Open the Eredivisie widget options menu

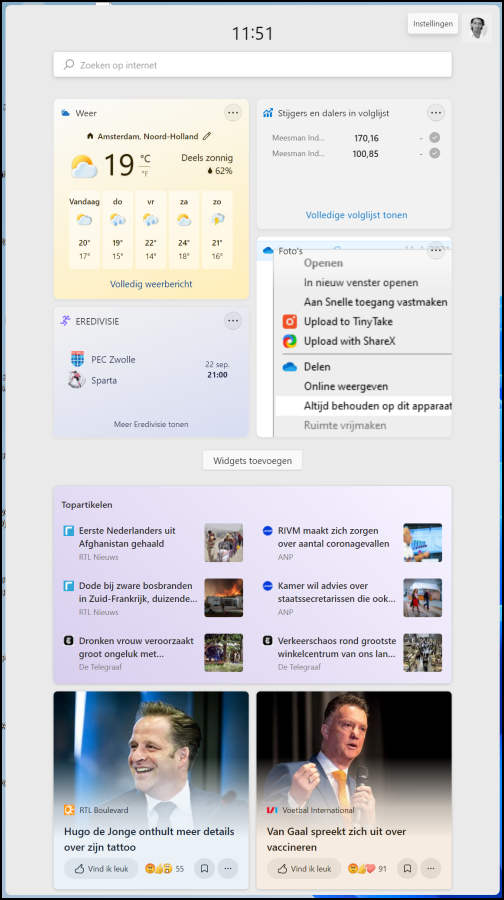(232, 321)
